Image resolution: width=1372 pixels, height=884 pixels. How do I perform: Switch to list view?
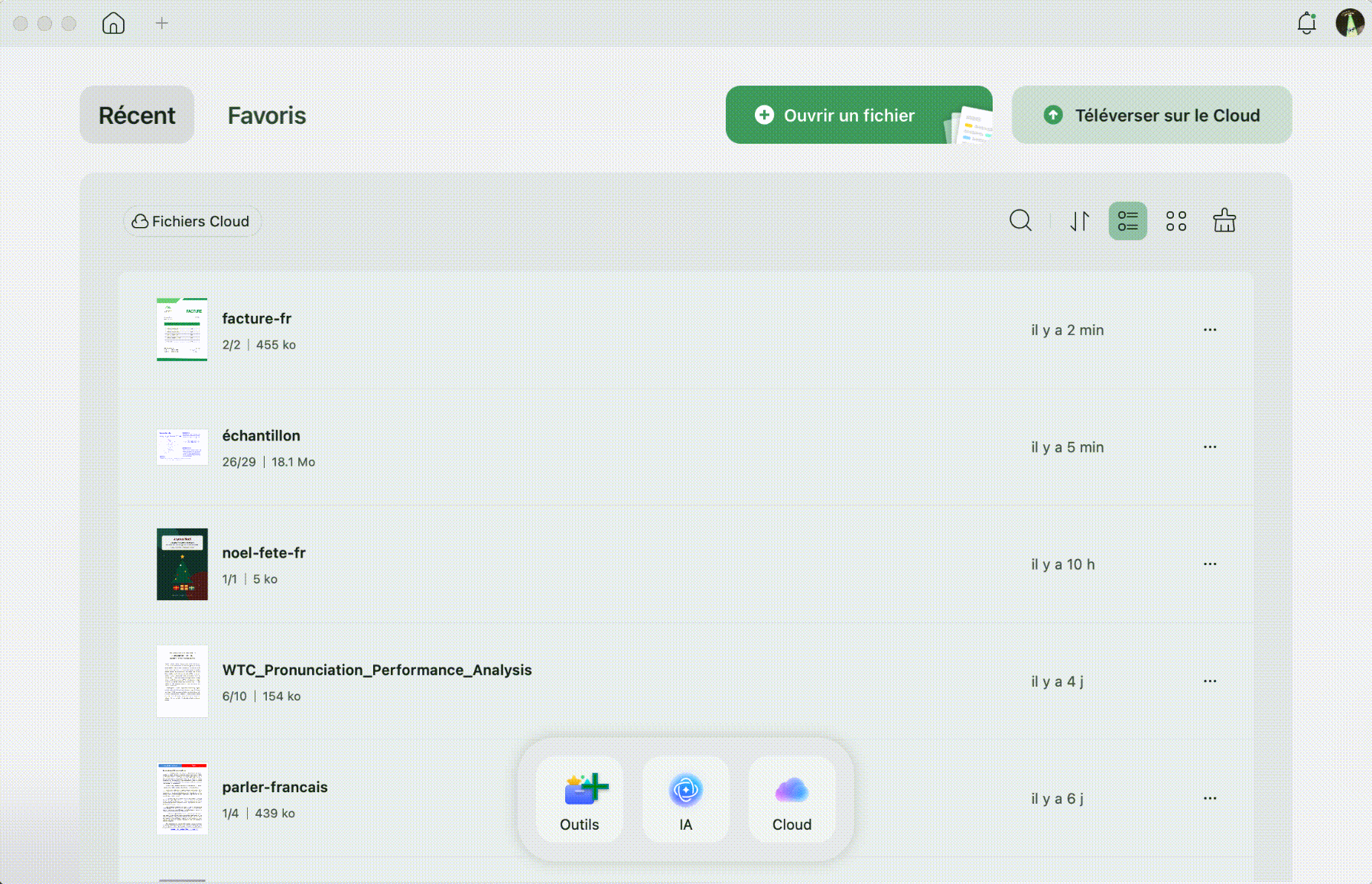(1128, 221)
